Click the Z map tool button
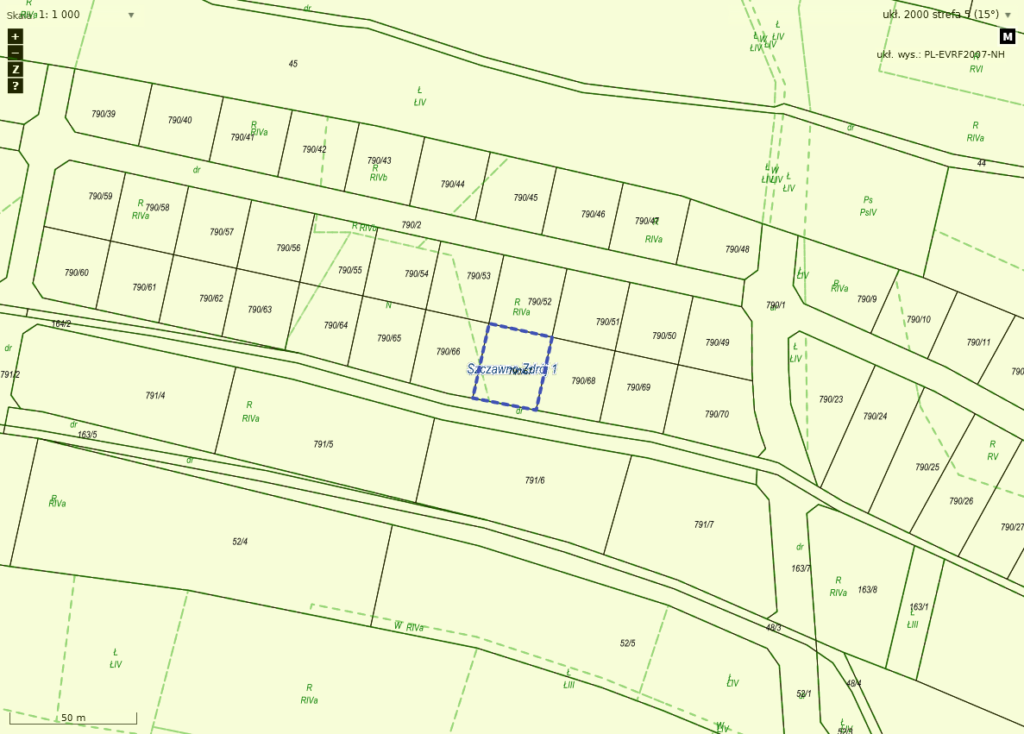1024x734 pixels. point(15,69)
